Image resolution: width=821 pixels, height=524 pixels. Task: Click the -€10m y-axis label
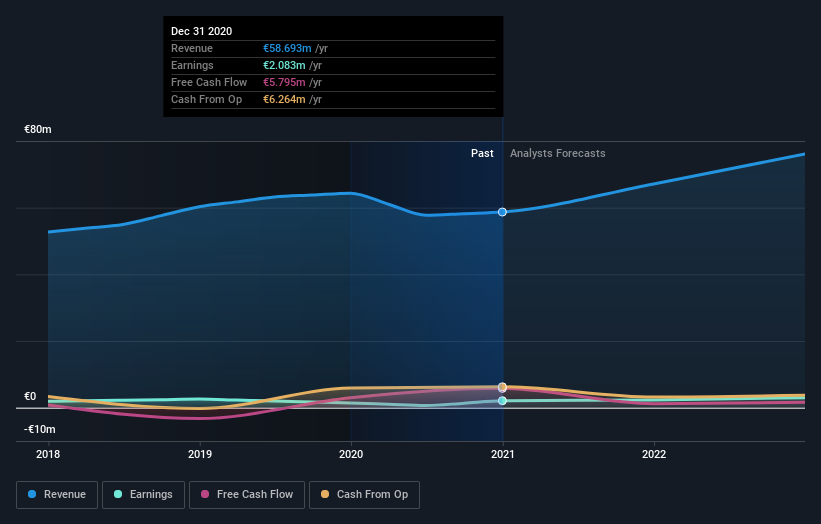39,429
